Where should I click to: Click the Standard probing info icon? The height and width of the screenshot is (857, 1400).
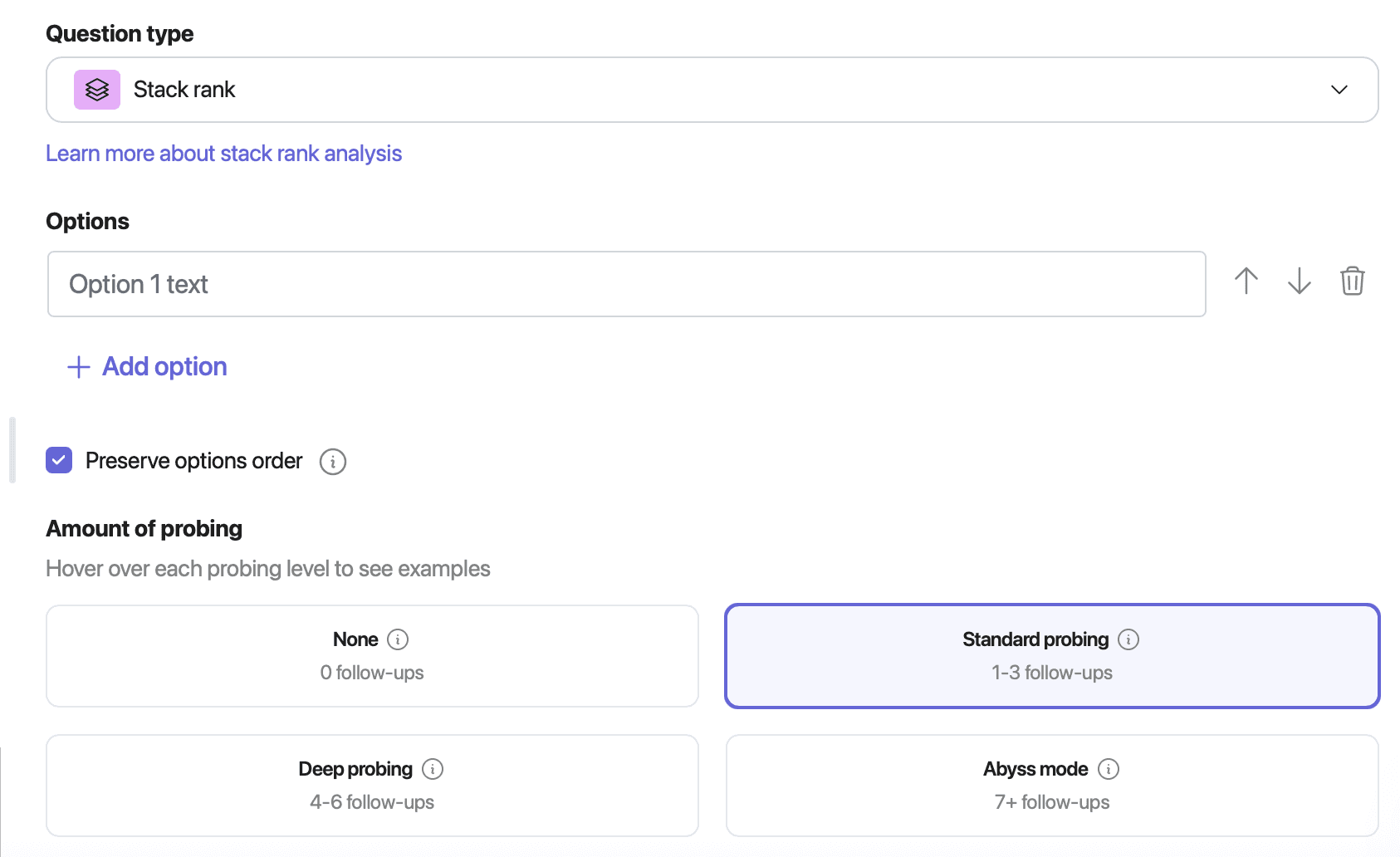click(1128, 639)
